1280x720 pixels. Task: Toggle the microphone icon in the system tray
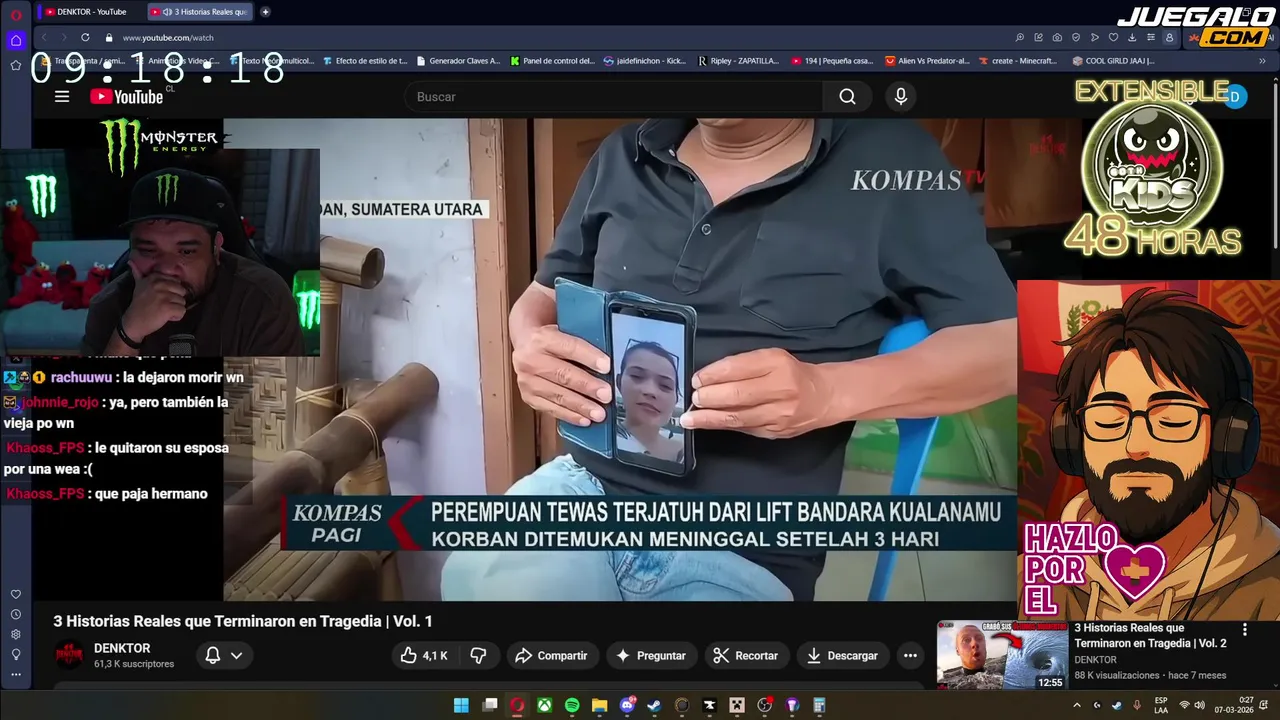tap(1137, 705)
